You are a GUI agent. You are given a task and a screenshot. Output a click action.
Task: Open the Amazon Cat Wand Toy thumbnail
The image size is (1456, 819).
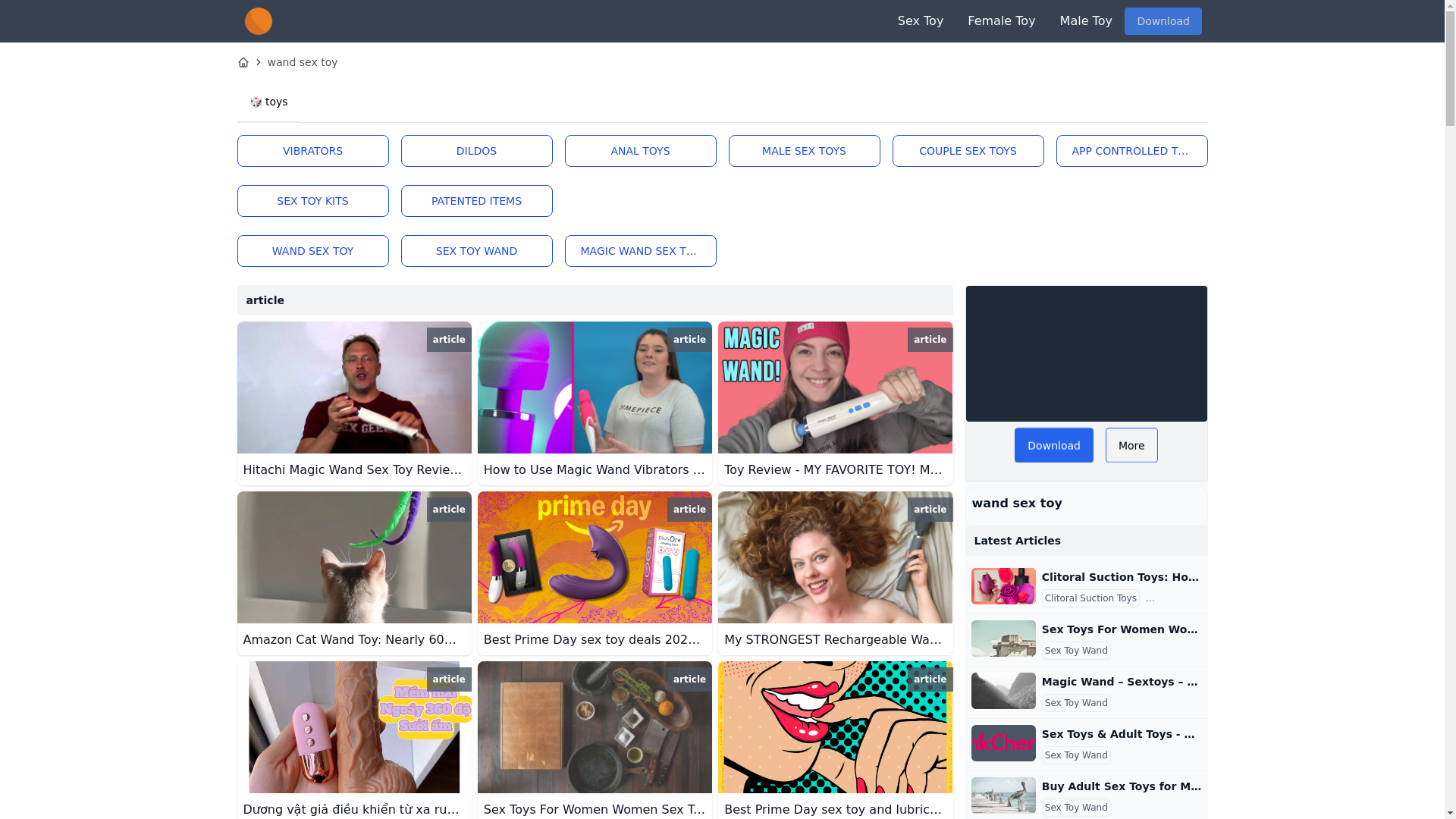tap(354, 557)
